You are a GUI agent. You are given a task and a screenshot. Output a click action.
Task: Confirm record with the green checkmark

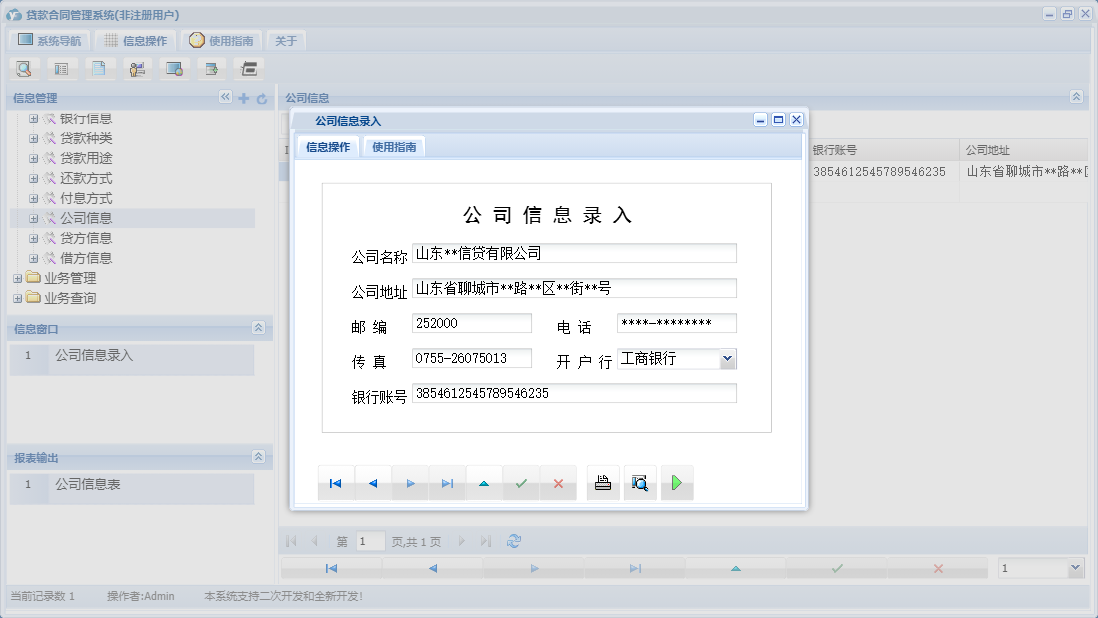point(521,482)
